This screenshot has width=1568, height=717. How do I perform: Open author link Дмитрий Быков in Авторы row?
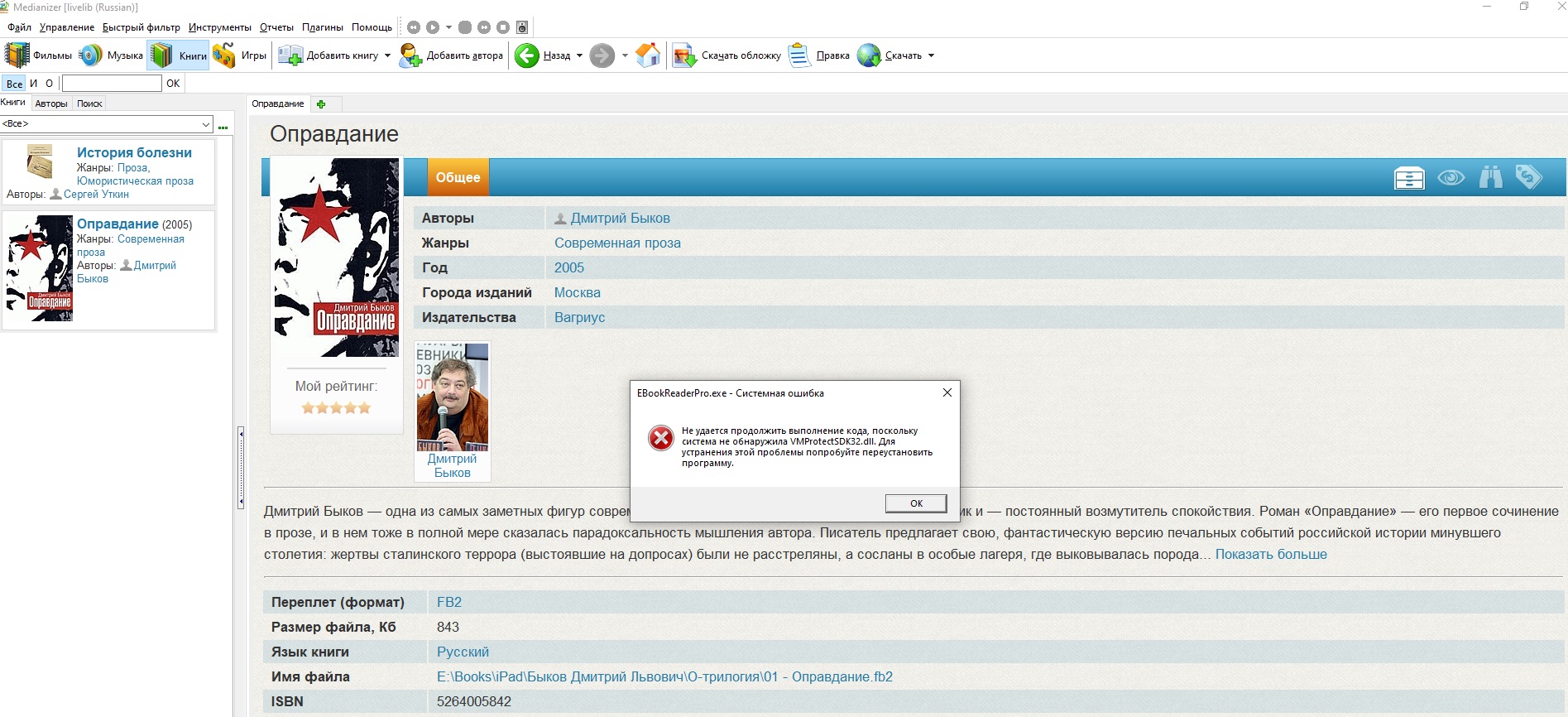(620, 218)
